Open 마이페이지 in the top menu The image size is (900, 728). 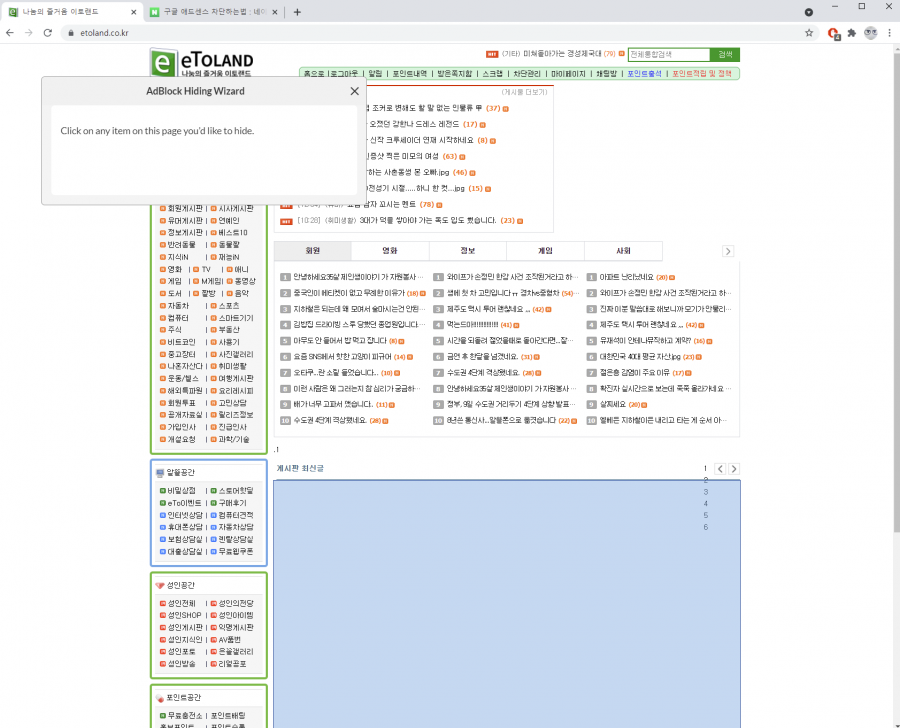(x=568, y=73)
